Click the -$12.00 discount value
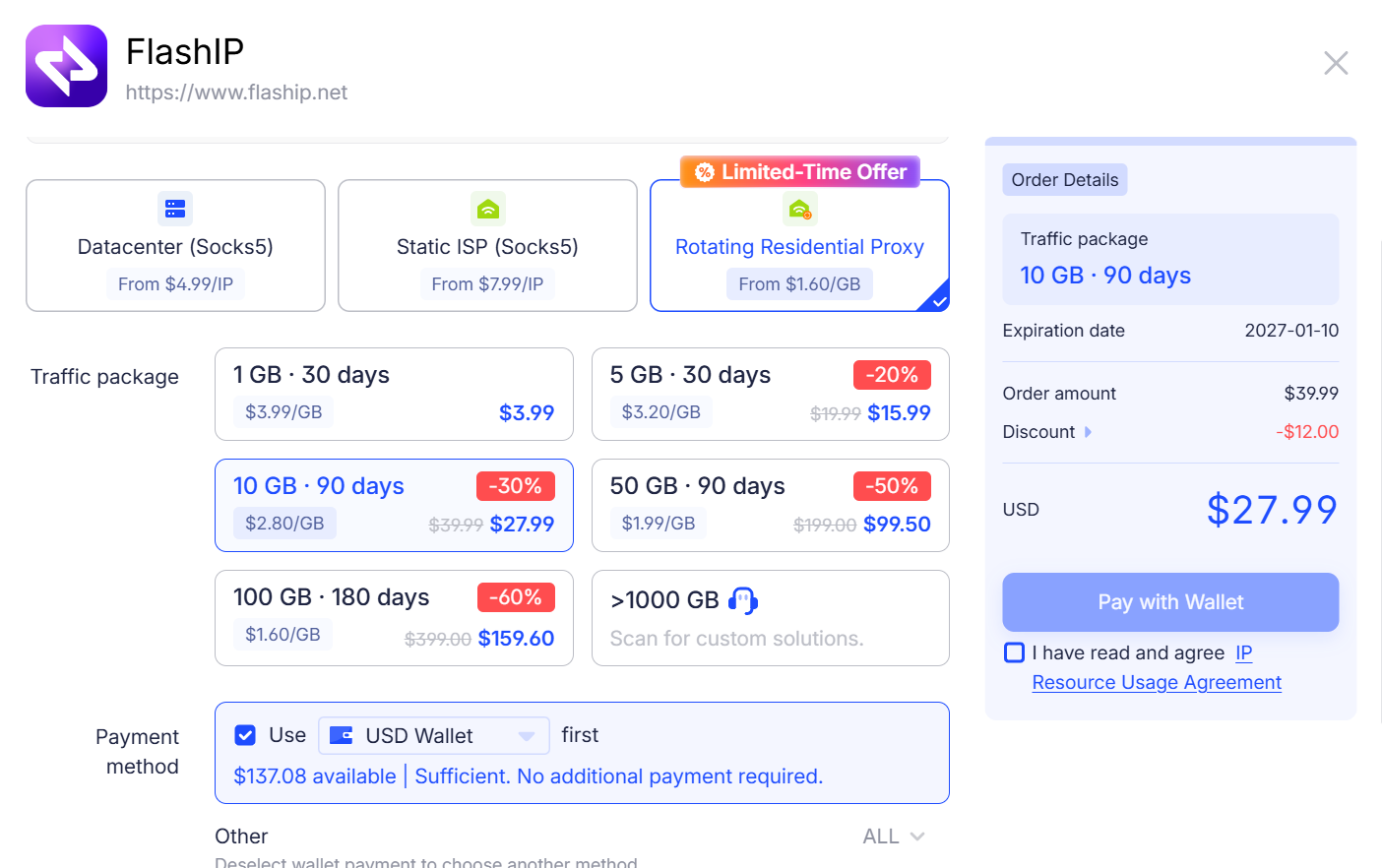1382x868 pixels. pos(1307,432)
